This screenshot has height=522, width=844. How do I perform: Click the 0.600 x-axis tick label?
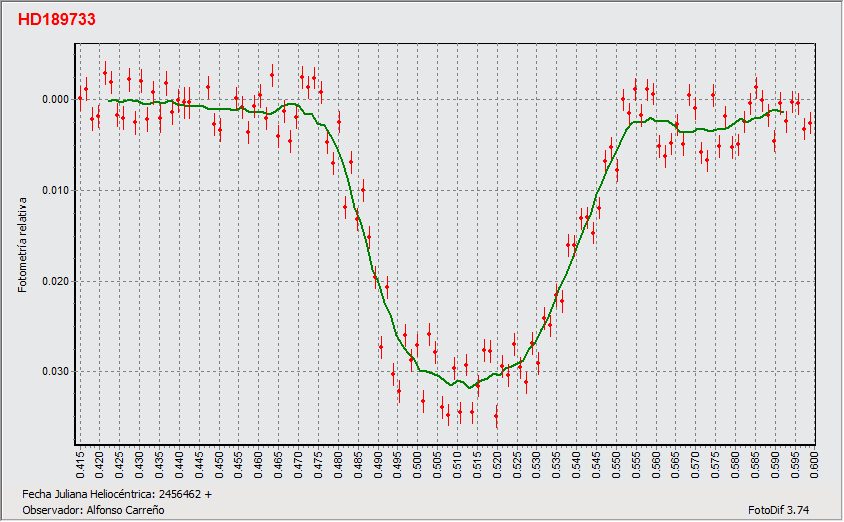pyautogui.click(x=814, y=464)
